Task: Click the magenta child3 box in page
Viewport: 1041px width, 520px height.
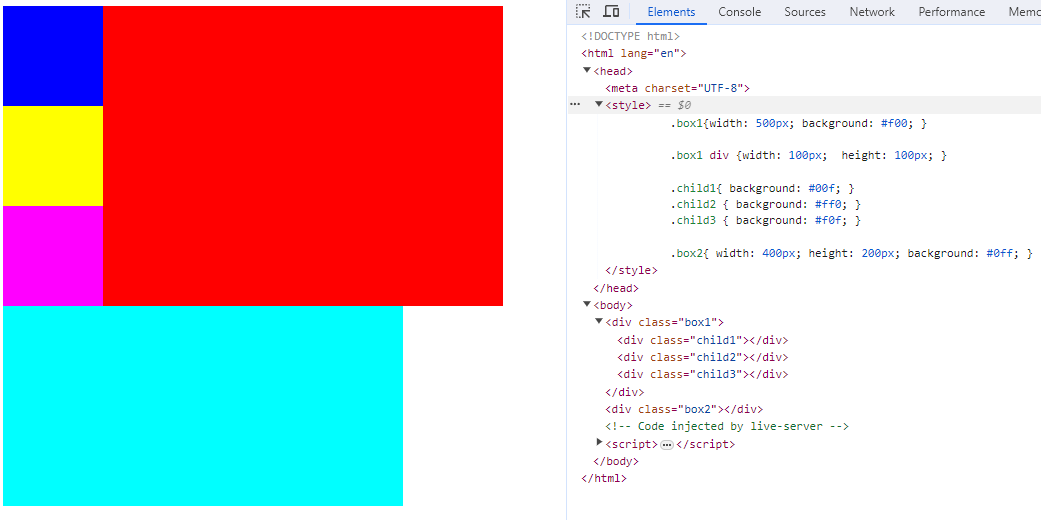Action: 53,256
